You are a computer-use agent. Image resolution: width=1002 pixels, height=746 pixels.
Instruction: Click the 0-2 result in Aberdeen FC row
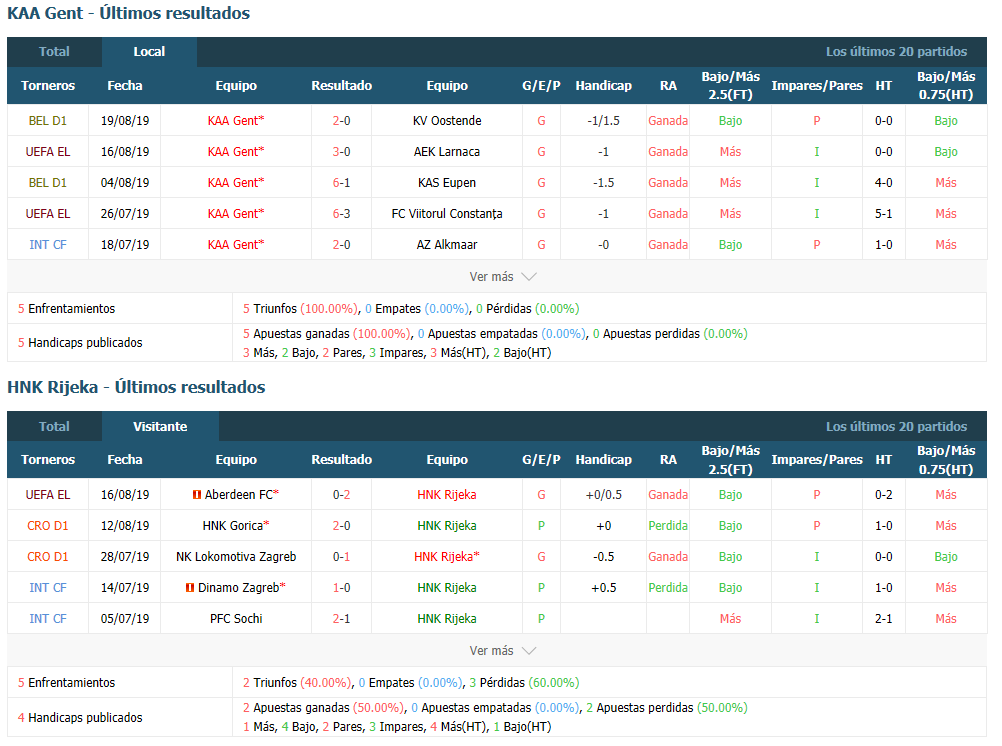(x=341, y=495)
